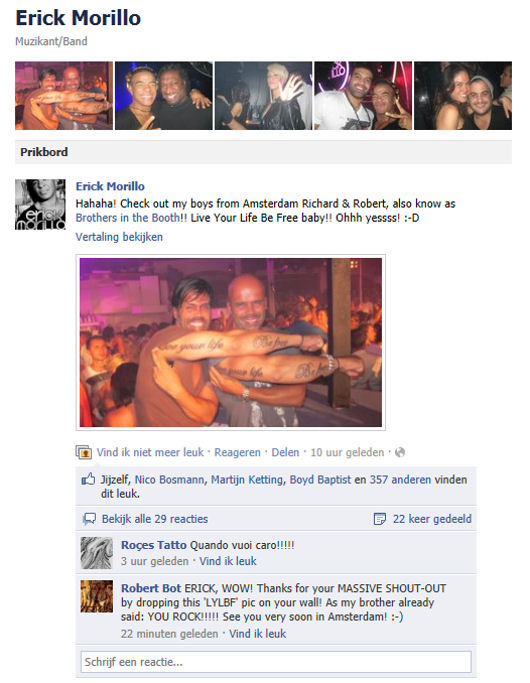This screenshot has width=530, height=683.
Task: Like Roçes Tatto's comment with 'Vind ik leuk'
Action: [228, 561]
